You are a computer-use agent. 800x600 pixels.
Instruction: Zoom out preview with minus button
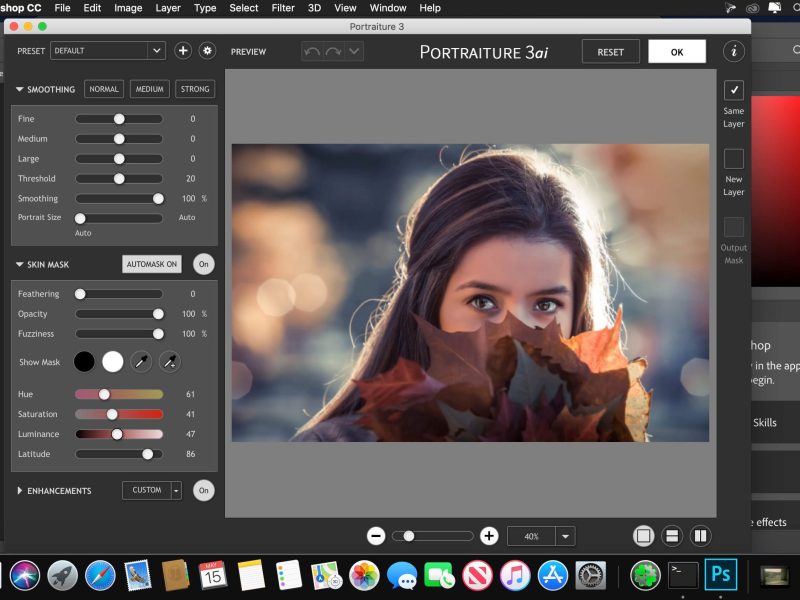(x=376, y=536)
